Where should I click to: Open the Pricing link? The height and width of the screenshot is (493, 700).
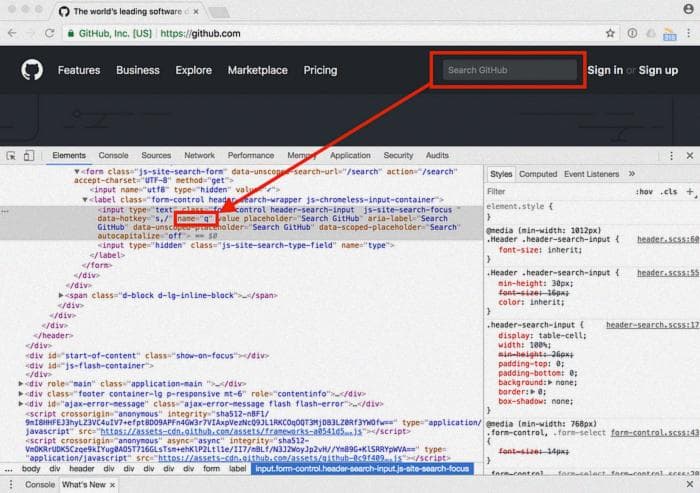pyautogui.click(x=321, y=70)
